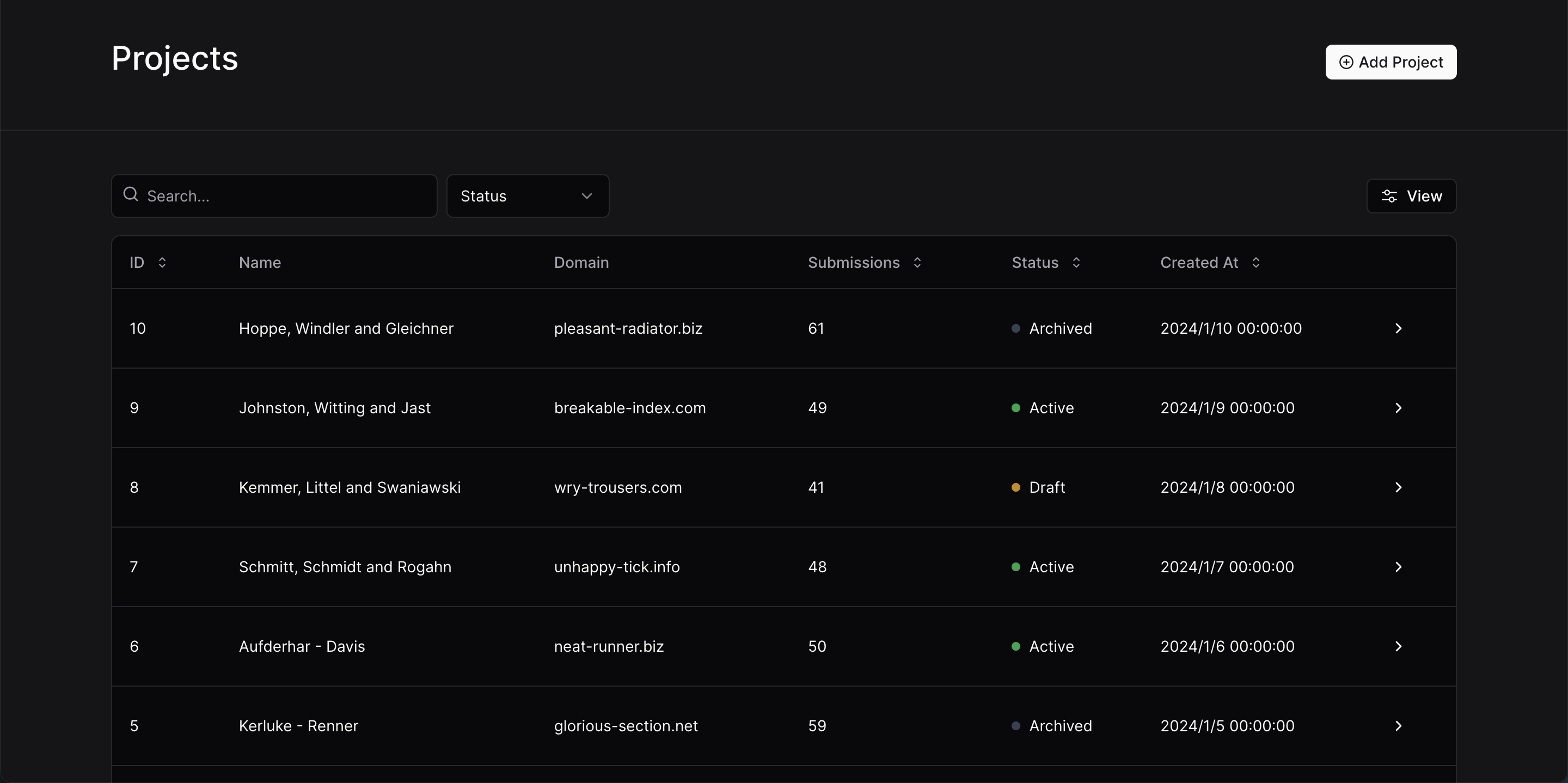Click date 2024/1/9 00:00:00
Viewport: 1568px width, 783px height.
pyautogui.click(x=1227, y=408)
